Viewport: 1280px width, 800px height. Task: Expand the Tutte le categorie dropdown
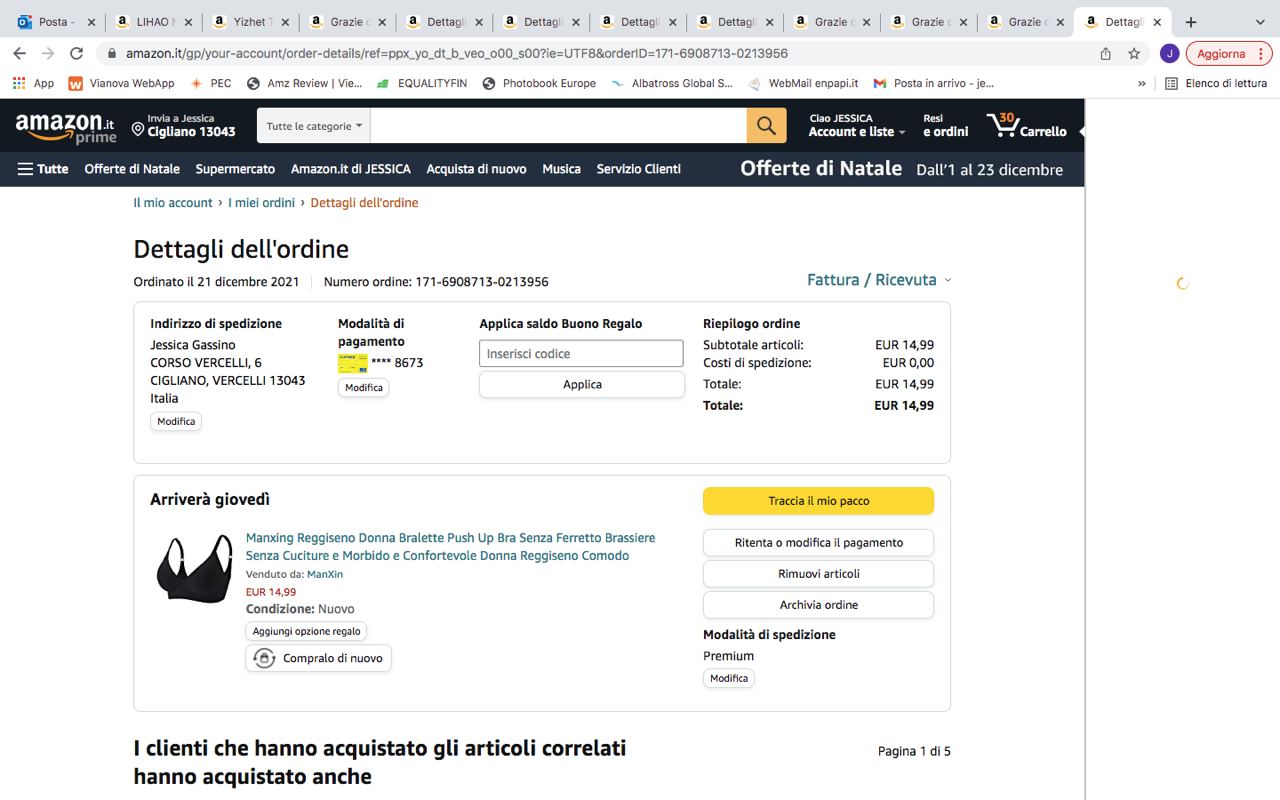pos(313,126)
